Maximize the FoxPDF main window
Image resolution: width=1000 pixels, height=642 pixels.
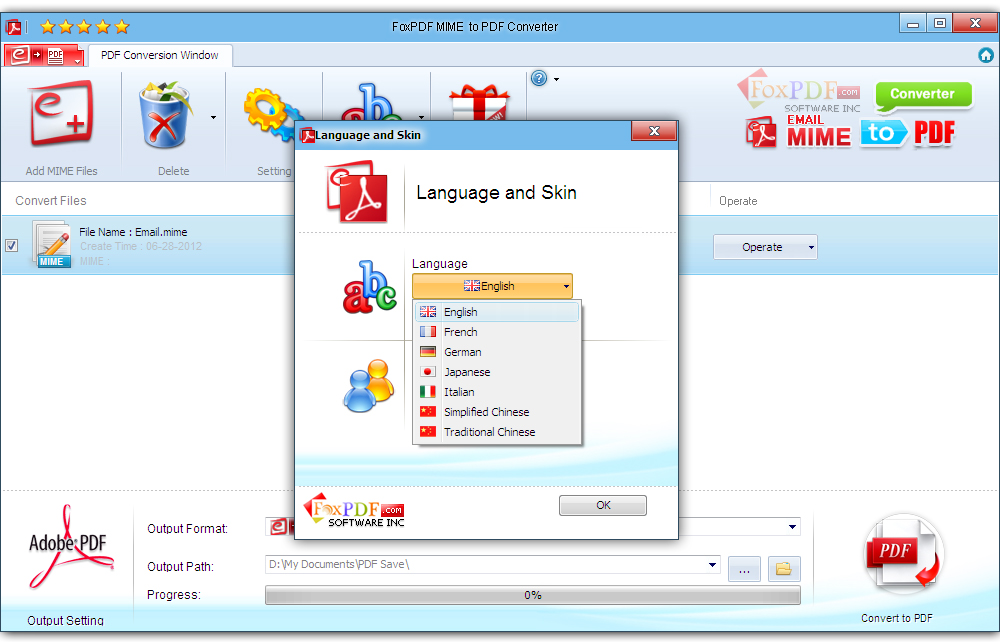[939, 24]
